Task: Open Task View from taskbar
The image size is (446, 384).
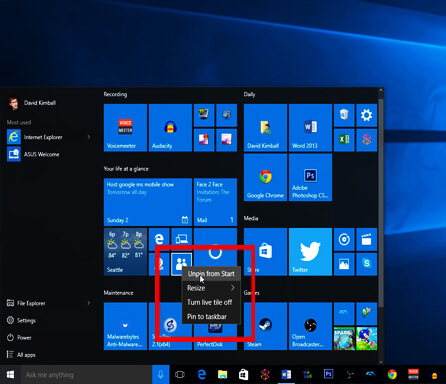Action: tap(180, 375)
